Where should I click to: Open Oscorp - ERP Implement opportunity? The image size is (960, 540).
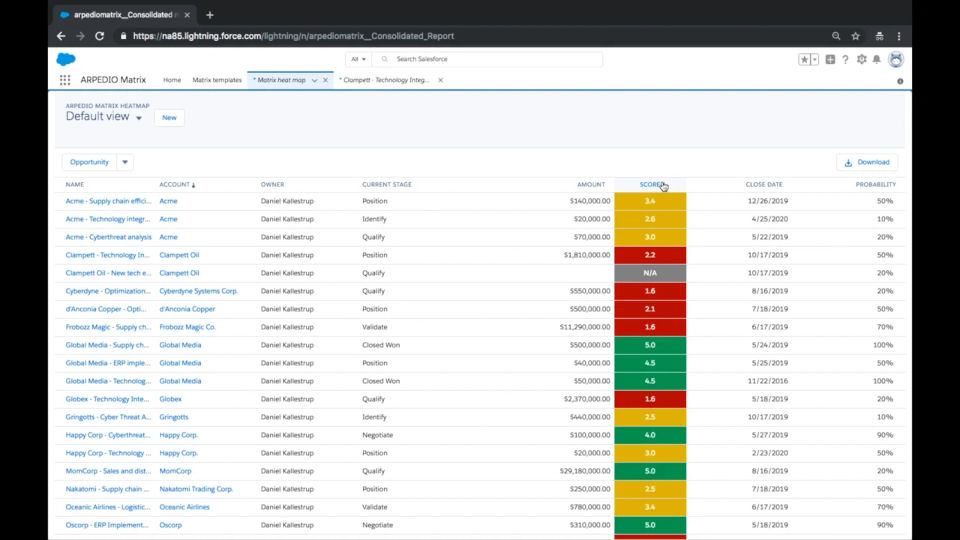click(x=107, y=525)
